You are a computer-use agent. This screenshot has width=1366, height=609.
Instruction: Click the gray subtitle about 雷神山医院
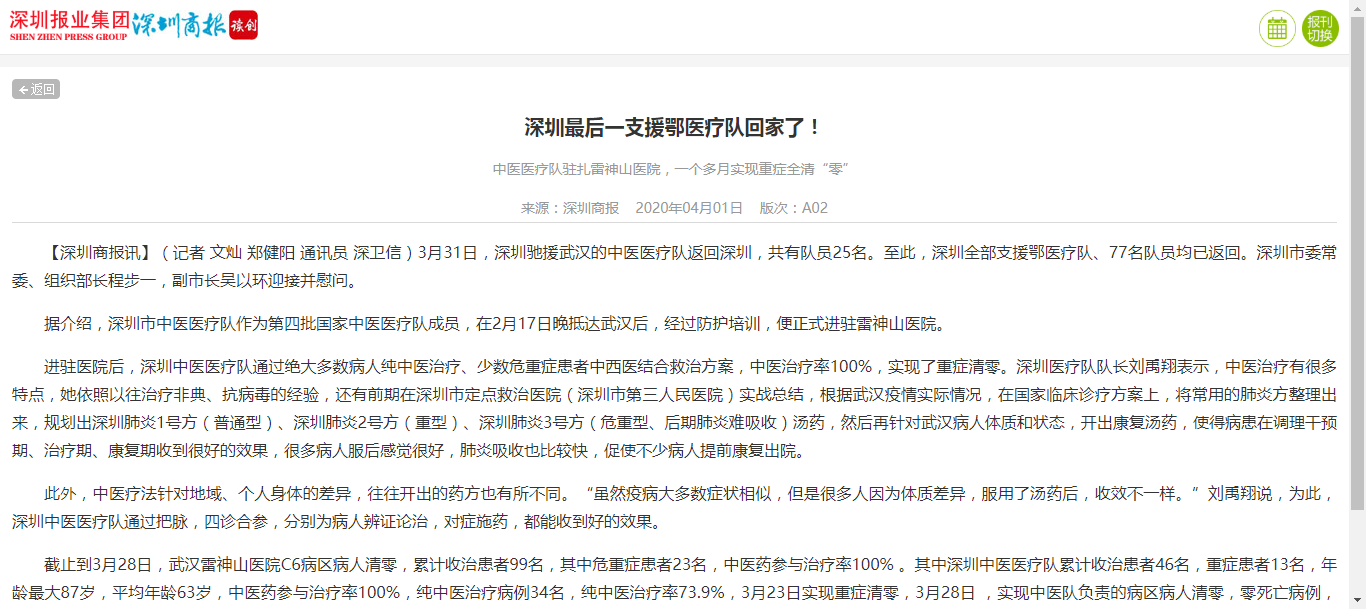[x=671, y=169]
